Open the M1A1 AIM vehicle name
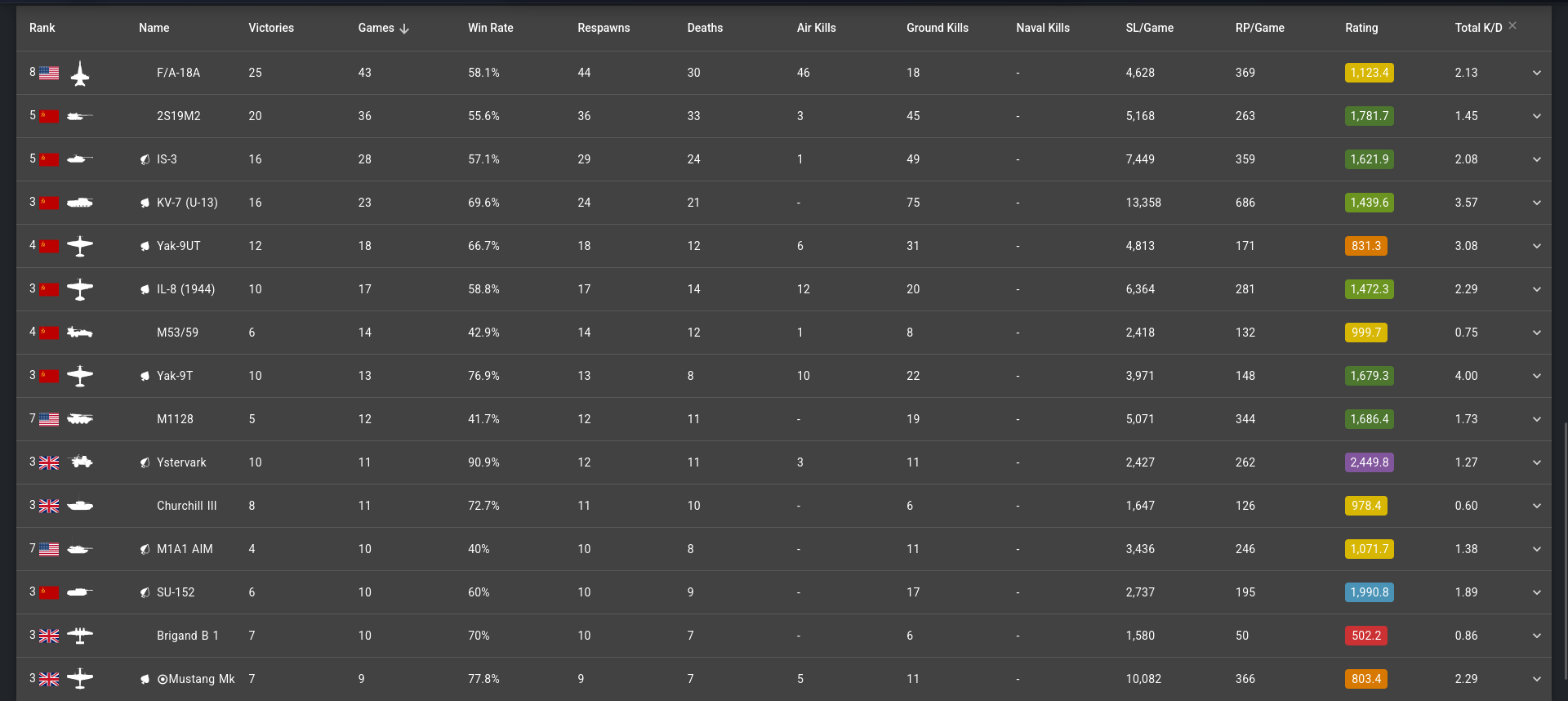1568x701 pixels. [x=185, y=549]
